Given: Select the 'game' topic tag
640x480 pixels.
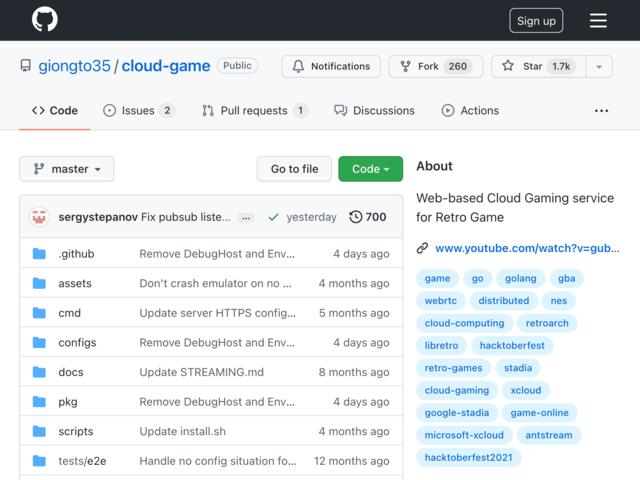Looking at the screenshot, I should tap(437, 278).
